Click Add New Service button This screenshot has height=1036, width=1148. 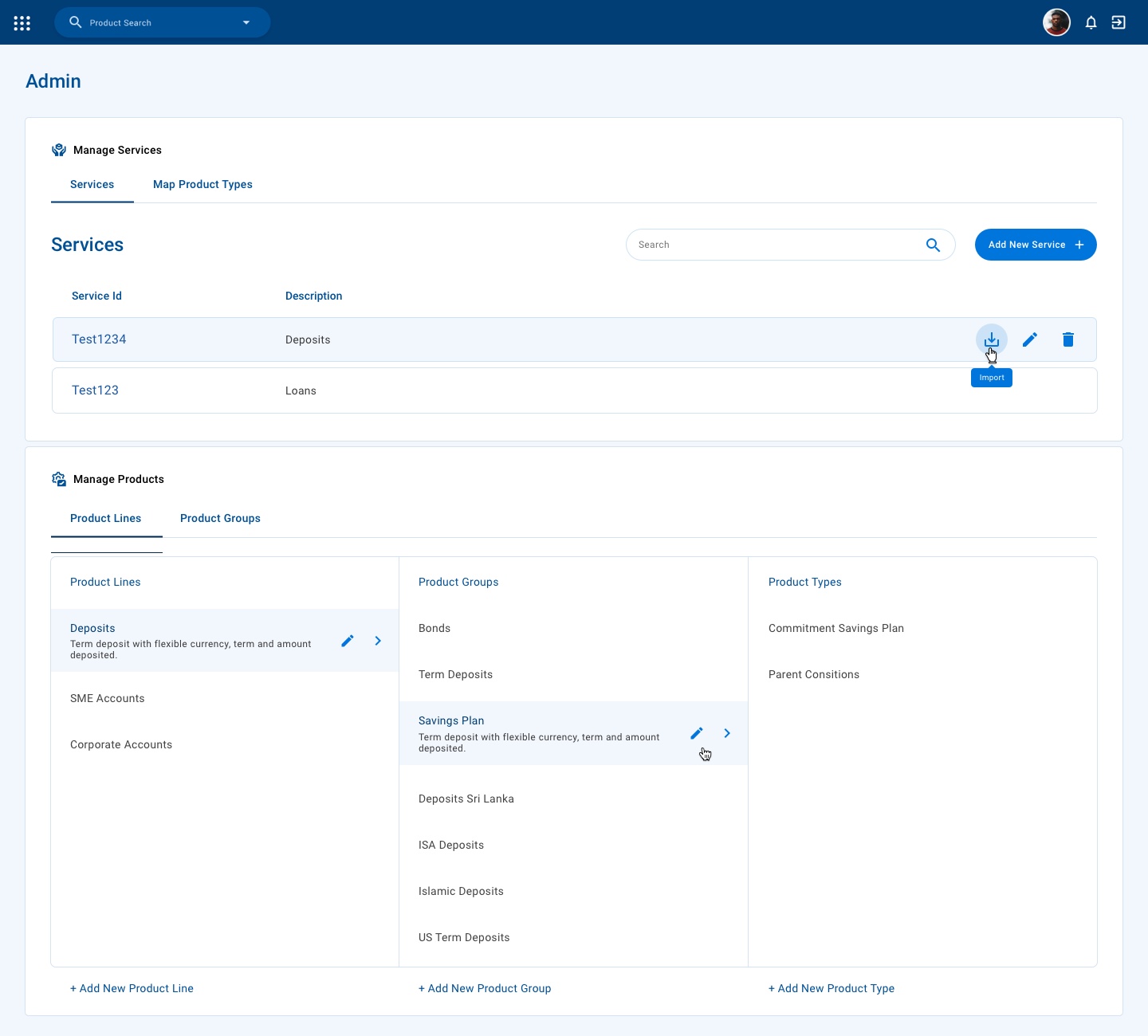1036,245
